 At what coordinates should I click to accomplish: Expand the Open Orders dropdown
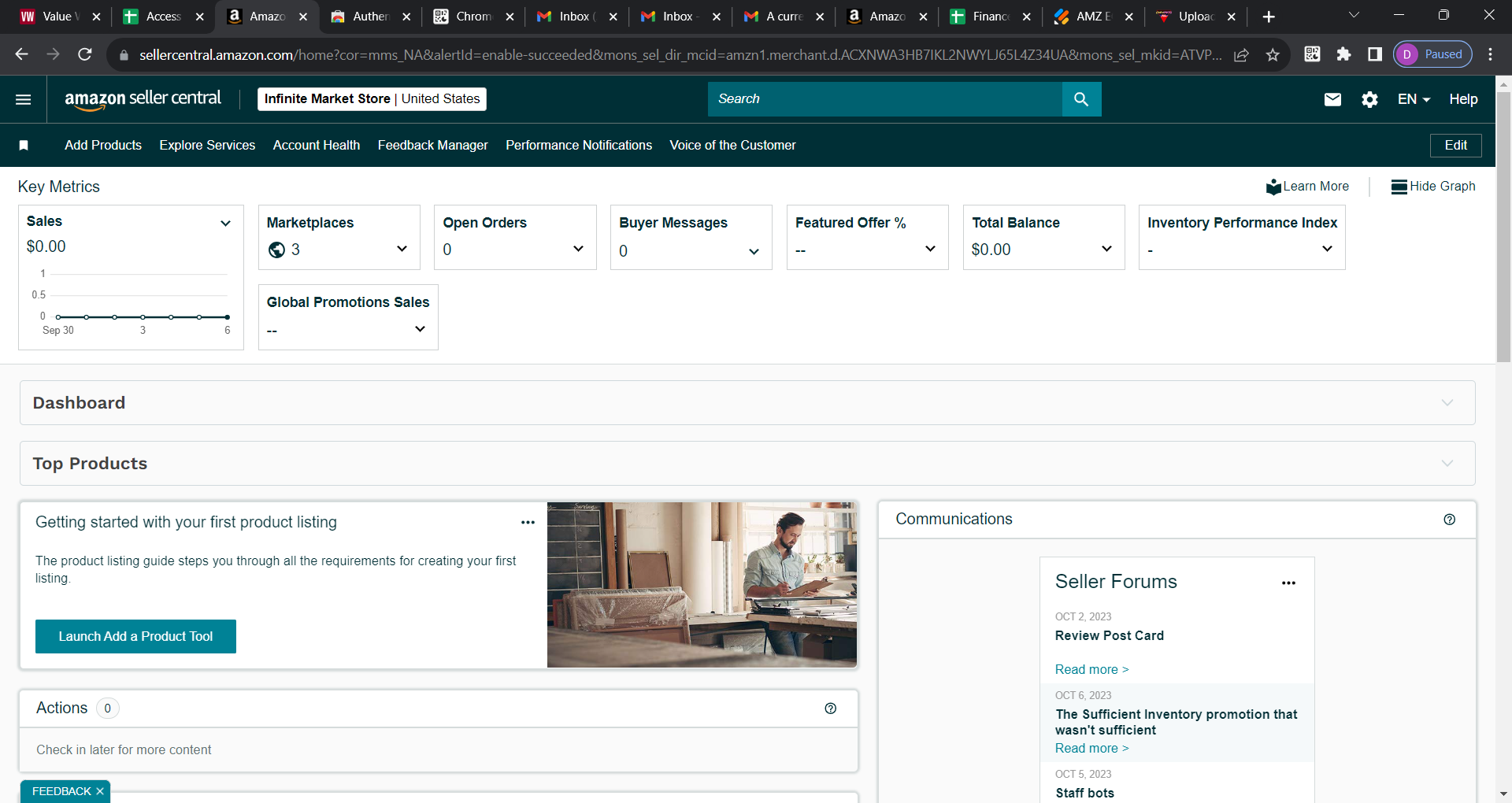(578, 249)
